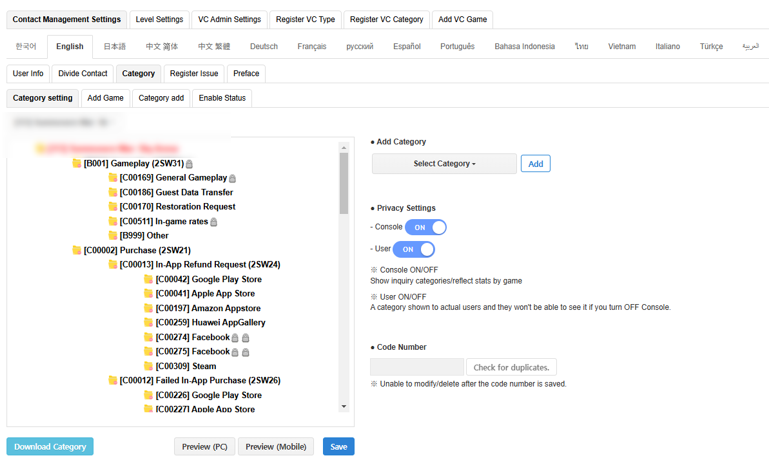Click the category tree scroll down arrow
The height and width of the screenshot is (472, 775).
pyautogui.click(x=344, y=407)
